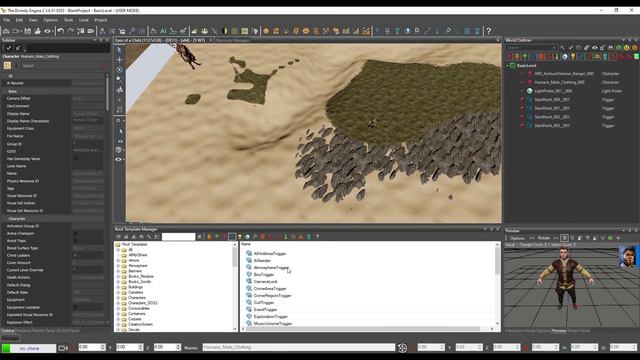
Task: Click the checkmark icon in World Outliner toolbar
Action: [571, 48]
